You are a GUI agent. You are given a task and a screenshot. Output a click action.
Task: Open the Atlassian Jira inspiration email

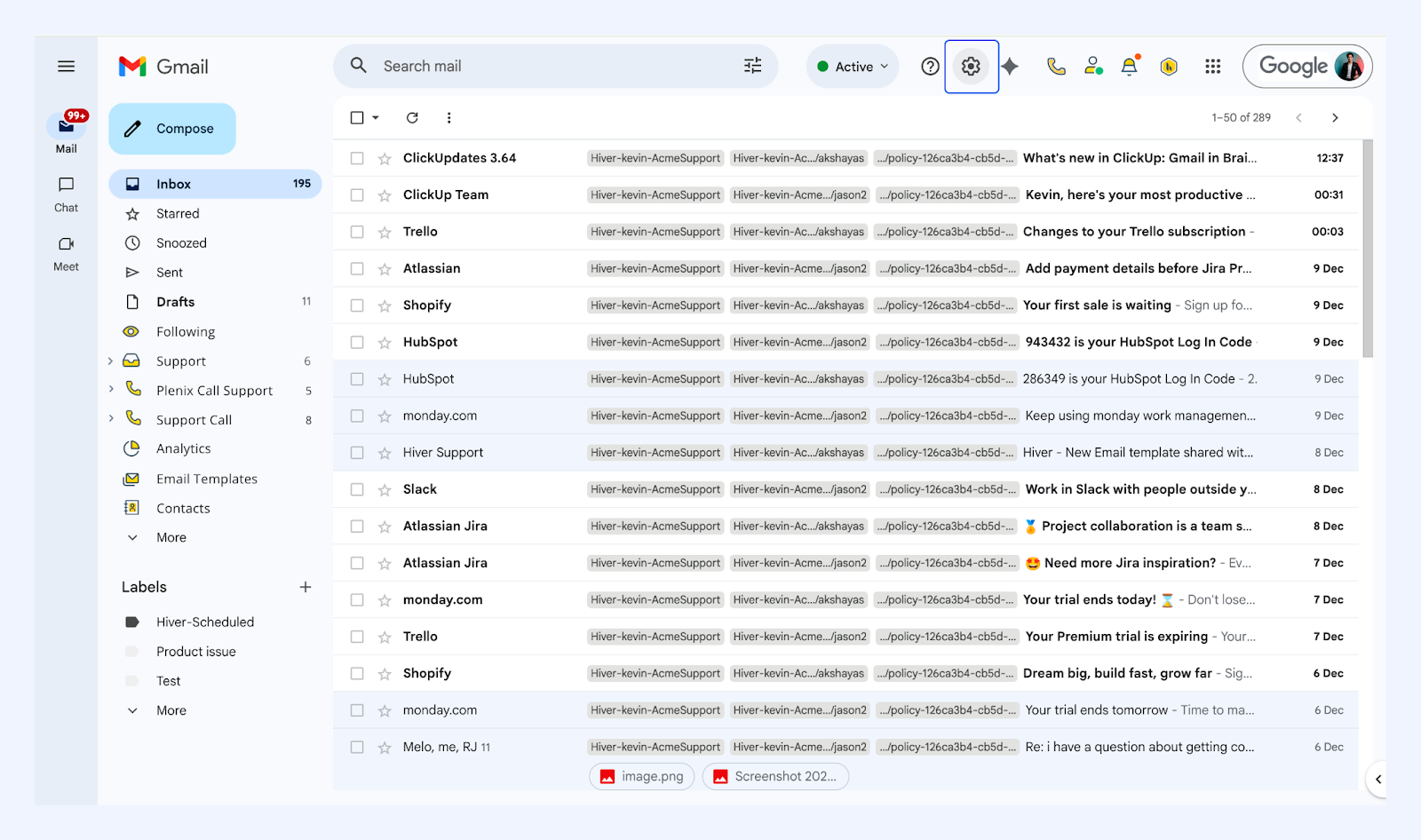(x=845, y=563)
